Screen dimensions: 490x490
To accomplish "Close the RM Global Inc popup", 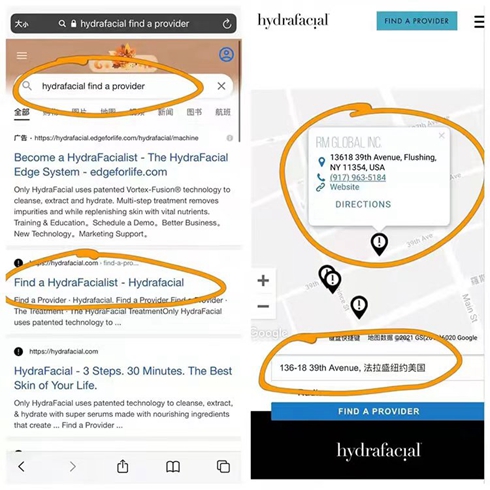I will [x=442, y=135].
